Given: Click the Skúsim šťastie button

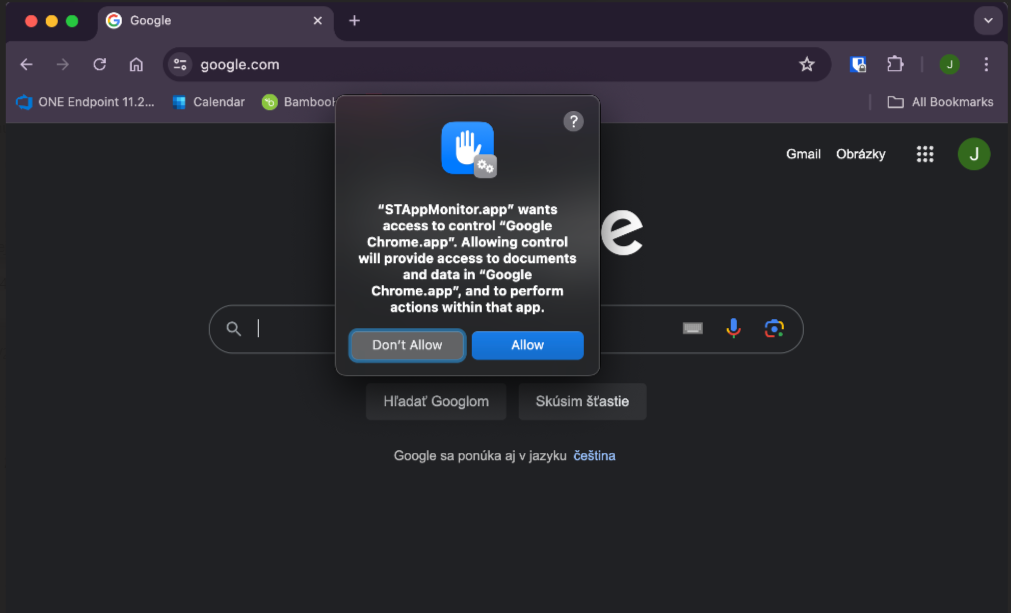Looking at the screenshot, I should coord(582,402).
